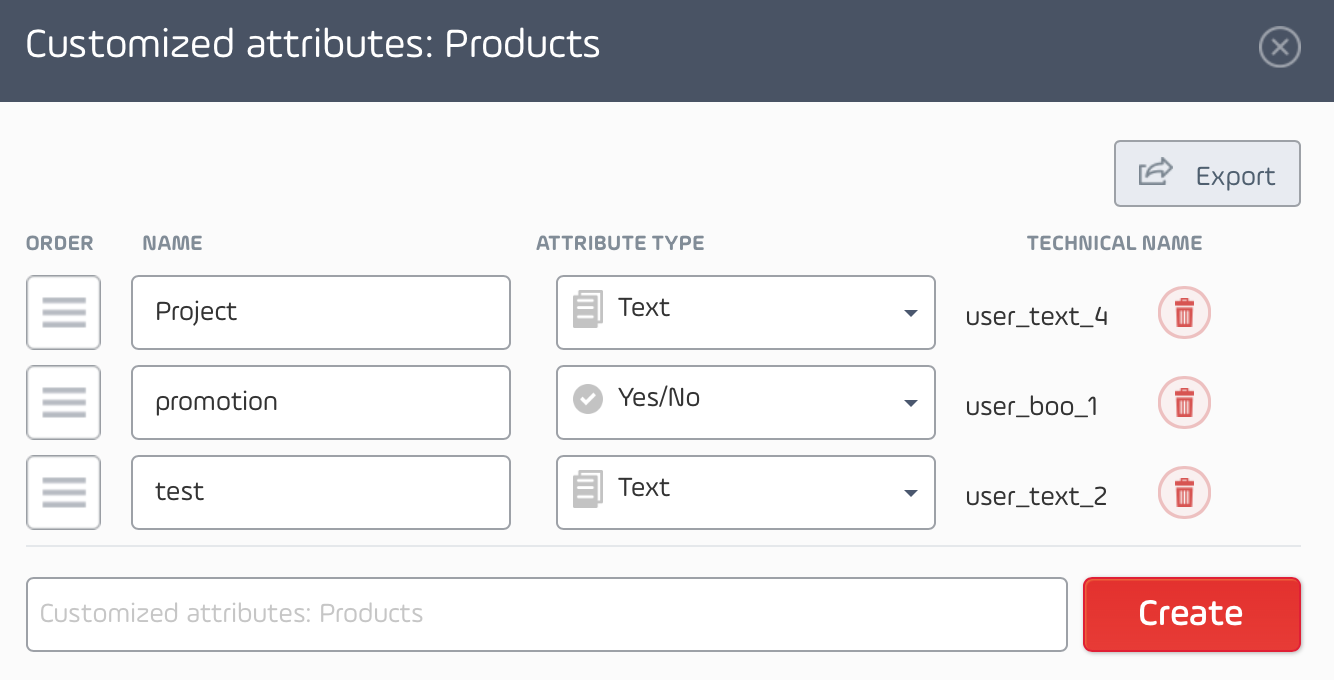
Task: Edit the test name field
Action: (x=321, y=493)
